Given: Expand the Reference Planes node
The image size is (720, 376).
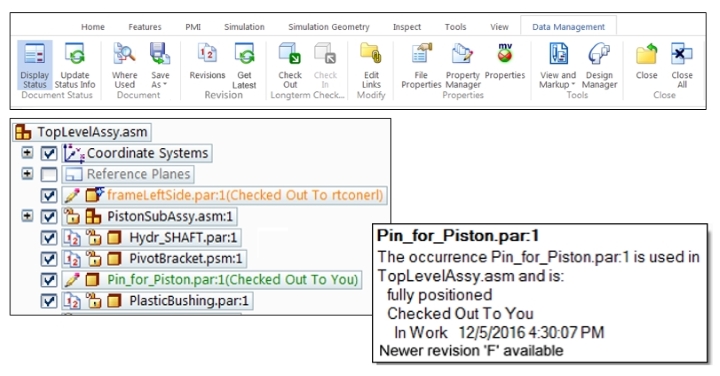Looking at the screenshot, I should pyautogui.click(x=27, y=174).
